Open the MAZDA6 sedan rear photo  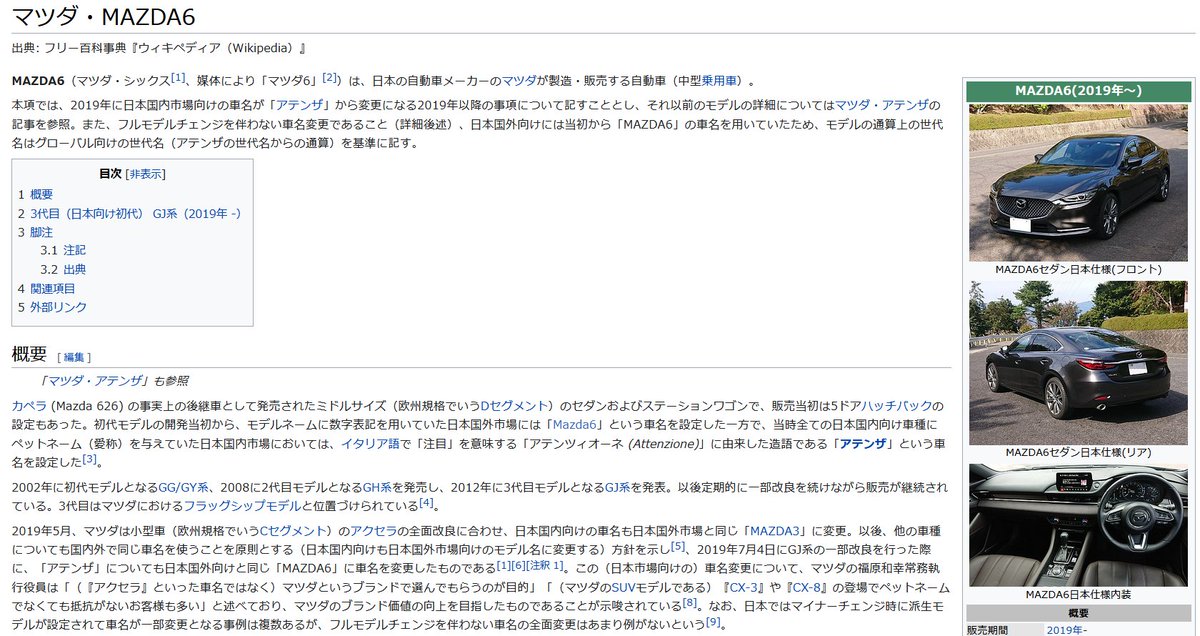pos(1078,362)
